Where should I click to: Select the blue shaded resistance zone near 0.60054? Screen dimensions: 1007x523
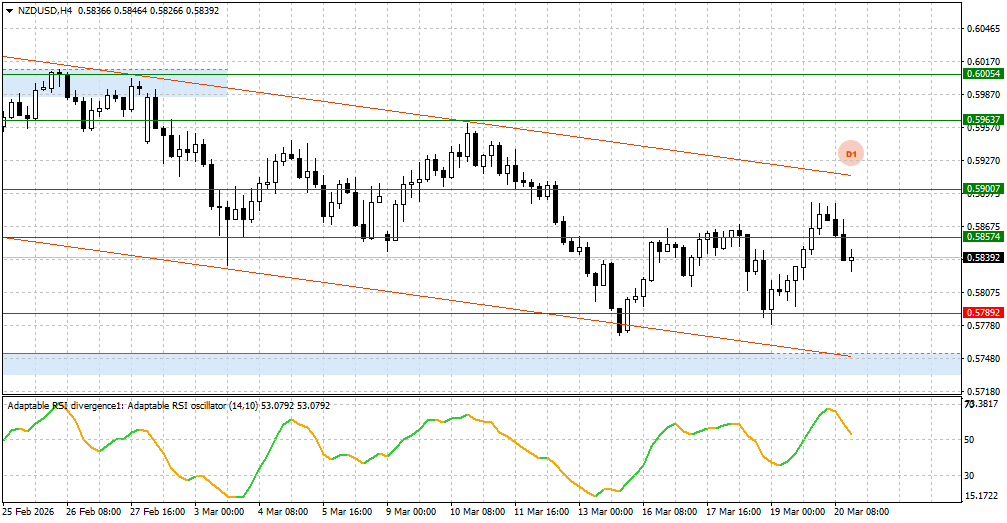(116, 83)
